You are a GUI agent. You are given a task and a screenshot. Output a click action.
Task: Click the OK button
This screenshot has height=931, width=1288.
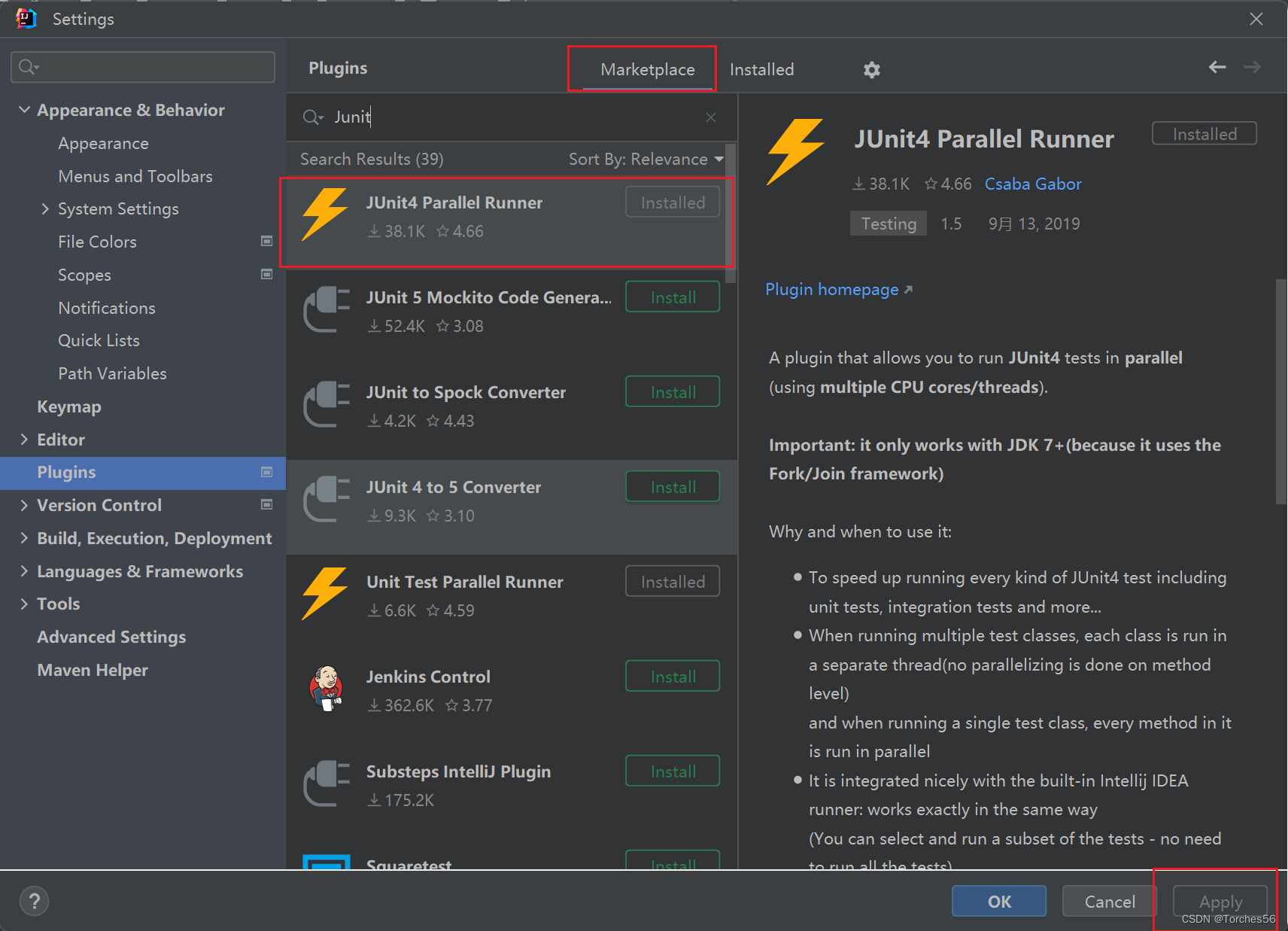tap(999, 901)
